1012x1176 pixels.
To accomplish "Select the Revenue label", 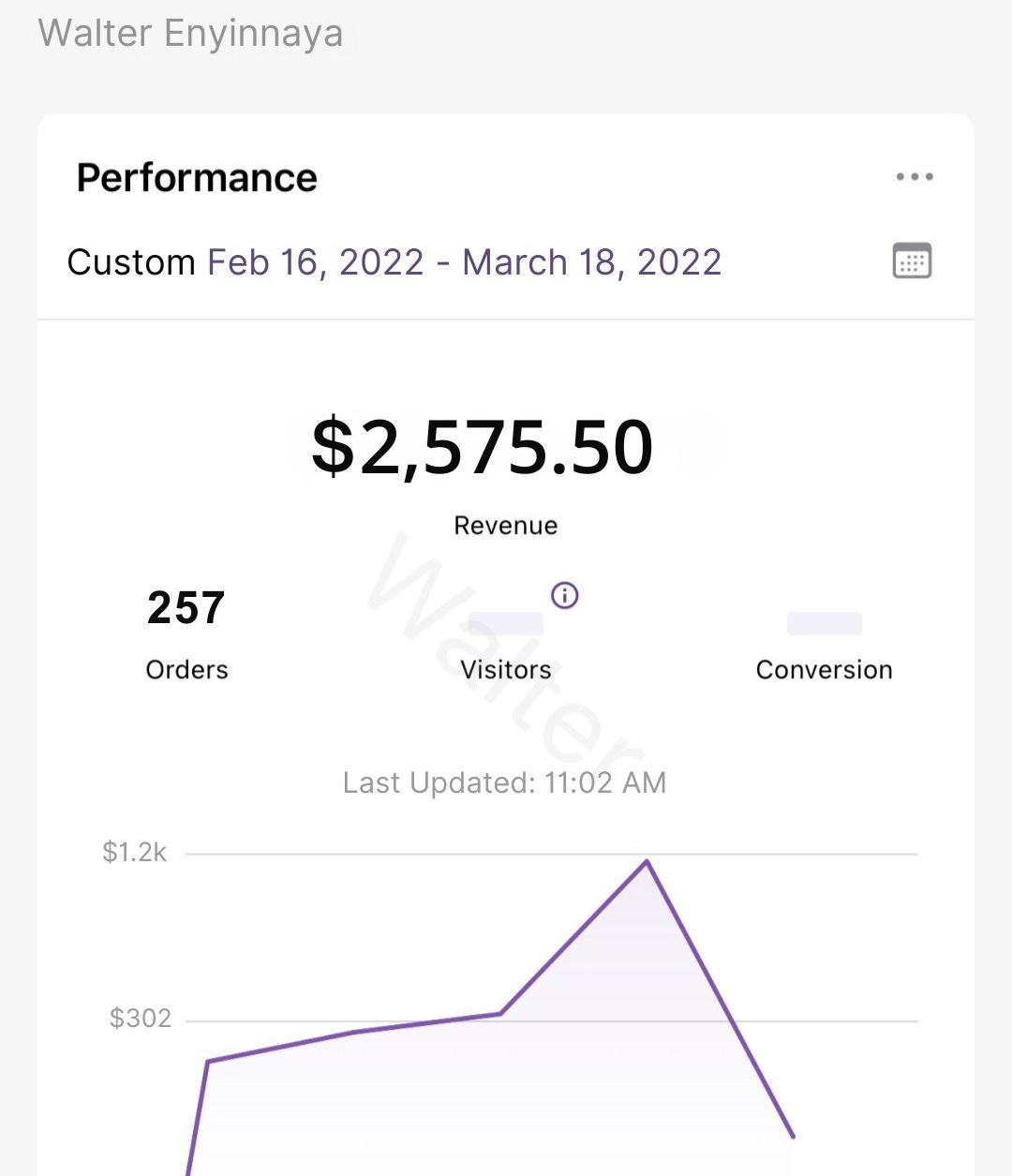I will pos(505,526).
